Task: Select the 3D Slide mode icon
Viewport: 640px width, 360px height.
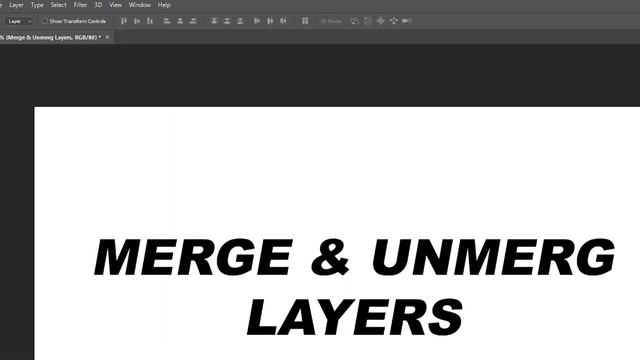Action: click(x=393, y=21)
